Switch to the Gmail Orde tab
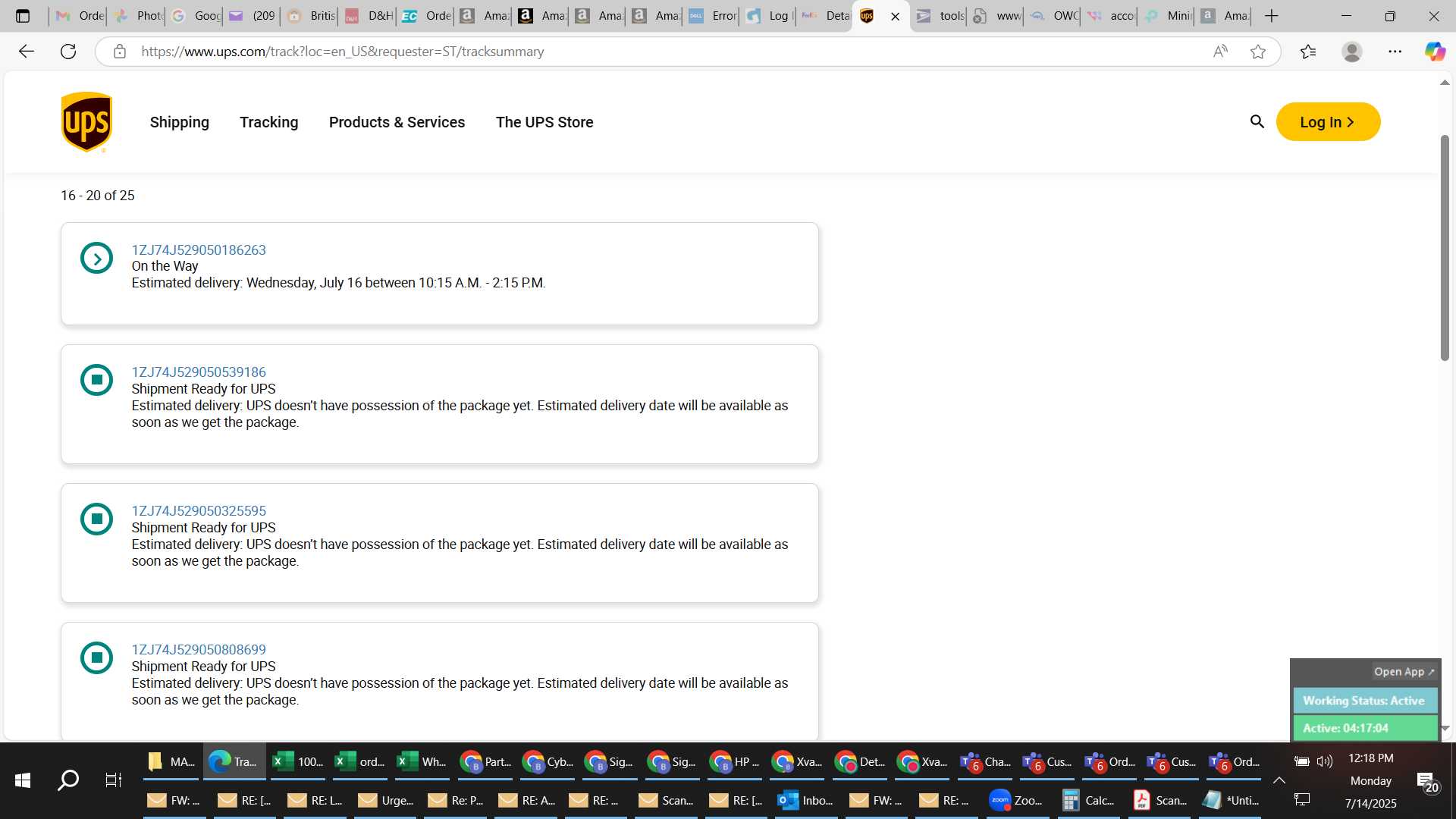Image resolution: width=1456 pixels, height=819 pixels. click(79, 16)
